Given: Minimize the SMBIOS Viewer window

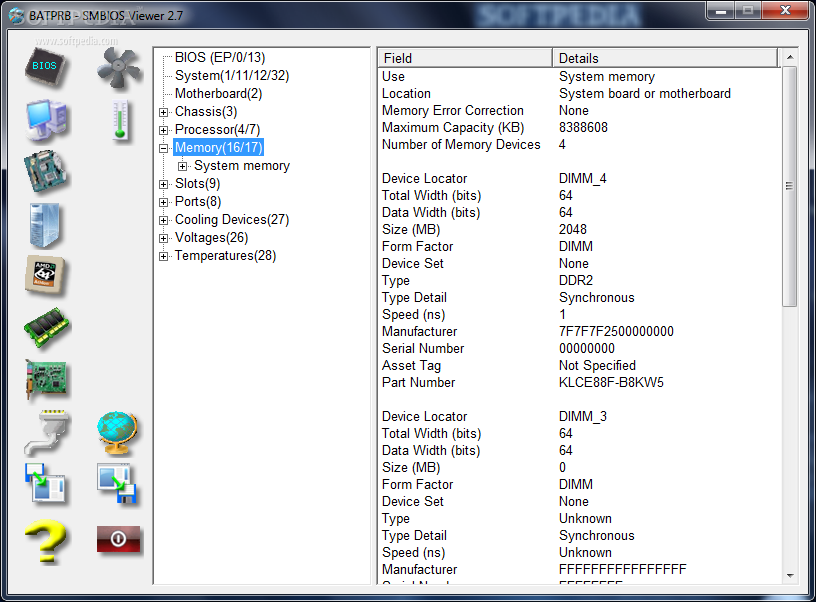Looking at the screenshot, I should (720, 11).
